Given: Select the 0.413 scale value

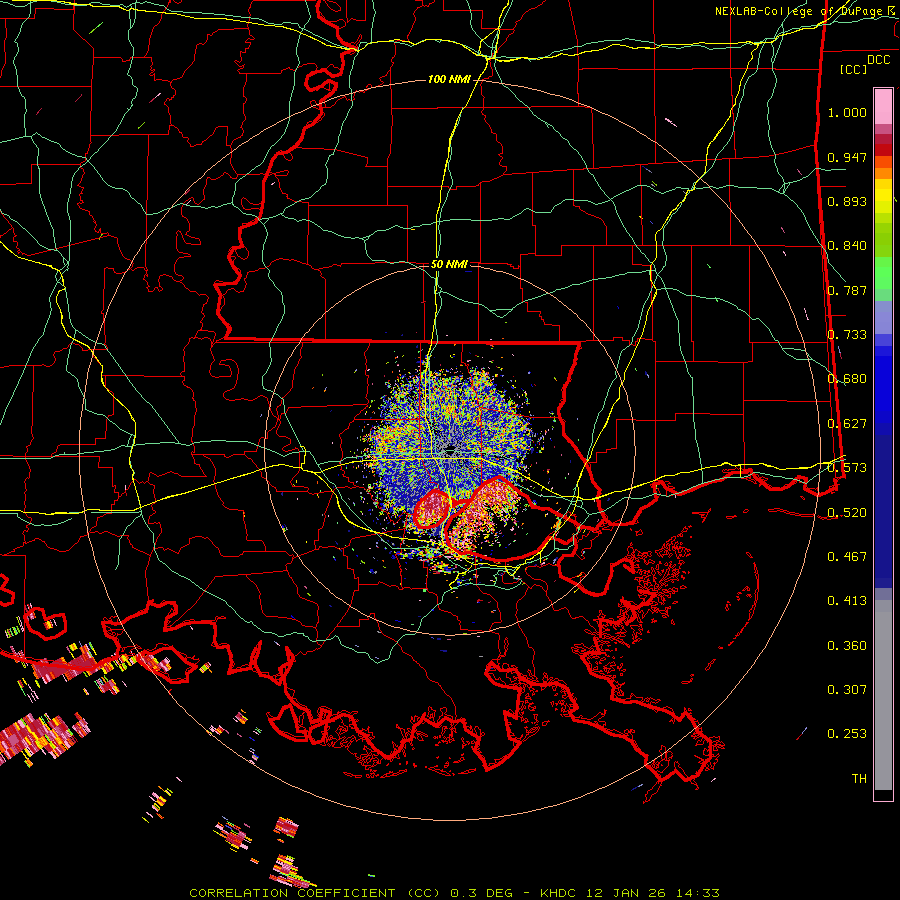Looking at the screenshot, I should pyautogui.click(x=847, y=601).
